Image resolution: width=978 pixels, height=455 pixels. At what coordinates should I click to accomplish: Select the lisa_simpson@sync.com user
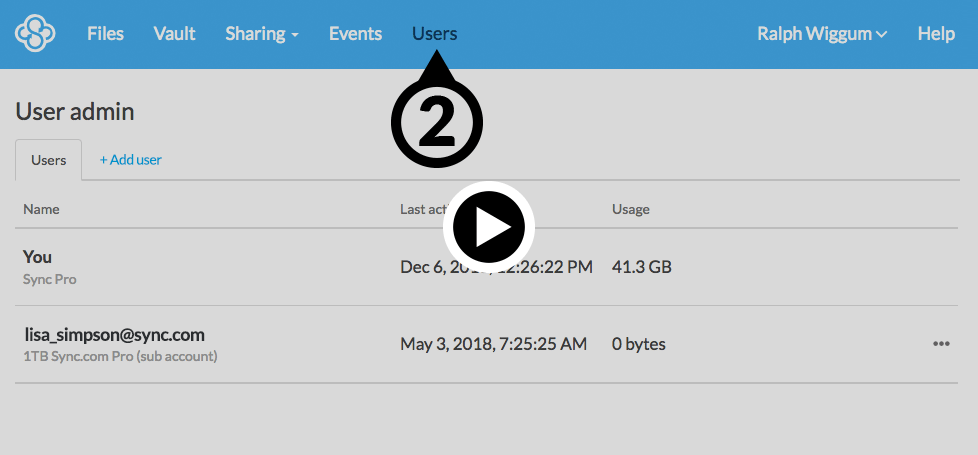[x=114, y=335]
